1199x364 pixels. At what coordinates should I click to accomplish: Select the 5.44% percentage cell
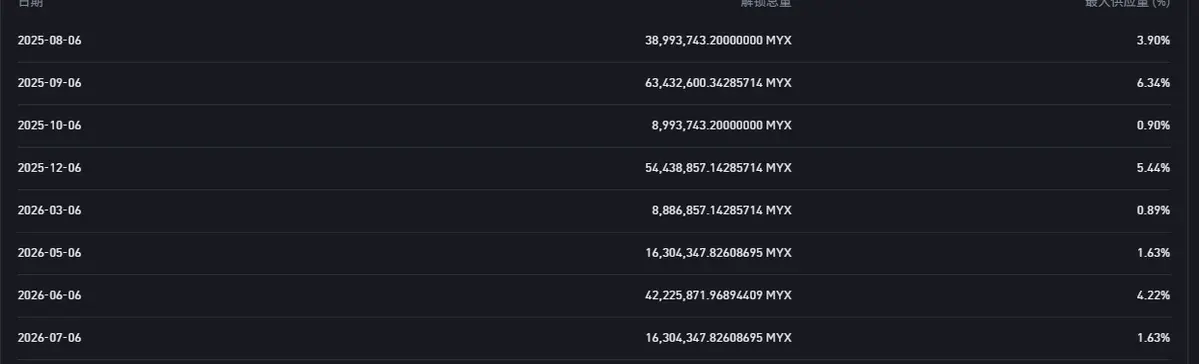click(1153, 167)
